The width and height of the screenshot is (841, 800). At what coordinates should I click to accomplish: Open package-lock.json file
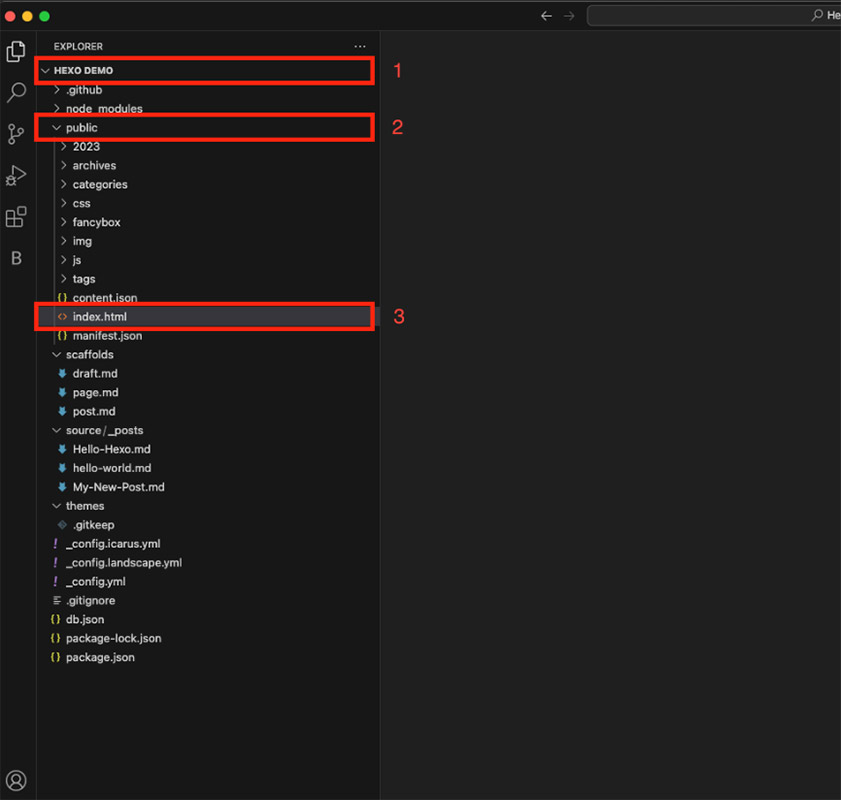tap(208, 638)
